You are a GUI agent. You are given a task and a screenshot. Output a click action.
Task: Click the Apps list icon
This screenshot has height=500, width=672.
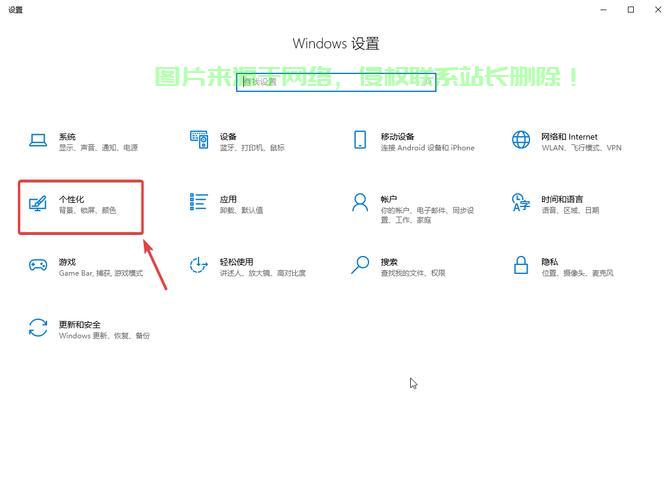pyautogui.click(x=199, y=202)
